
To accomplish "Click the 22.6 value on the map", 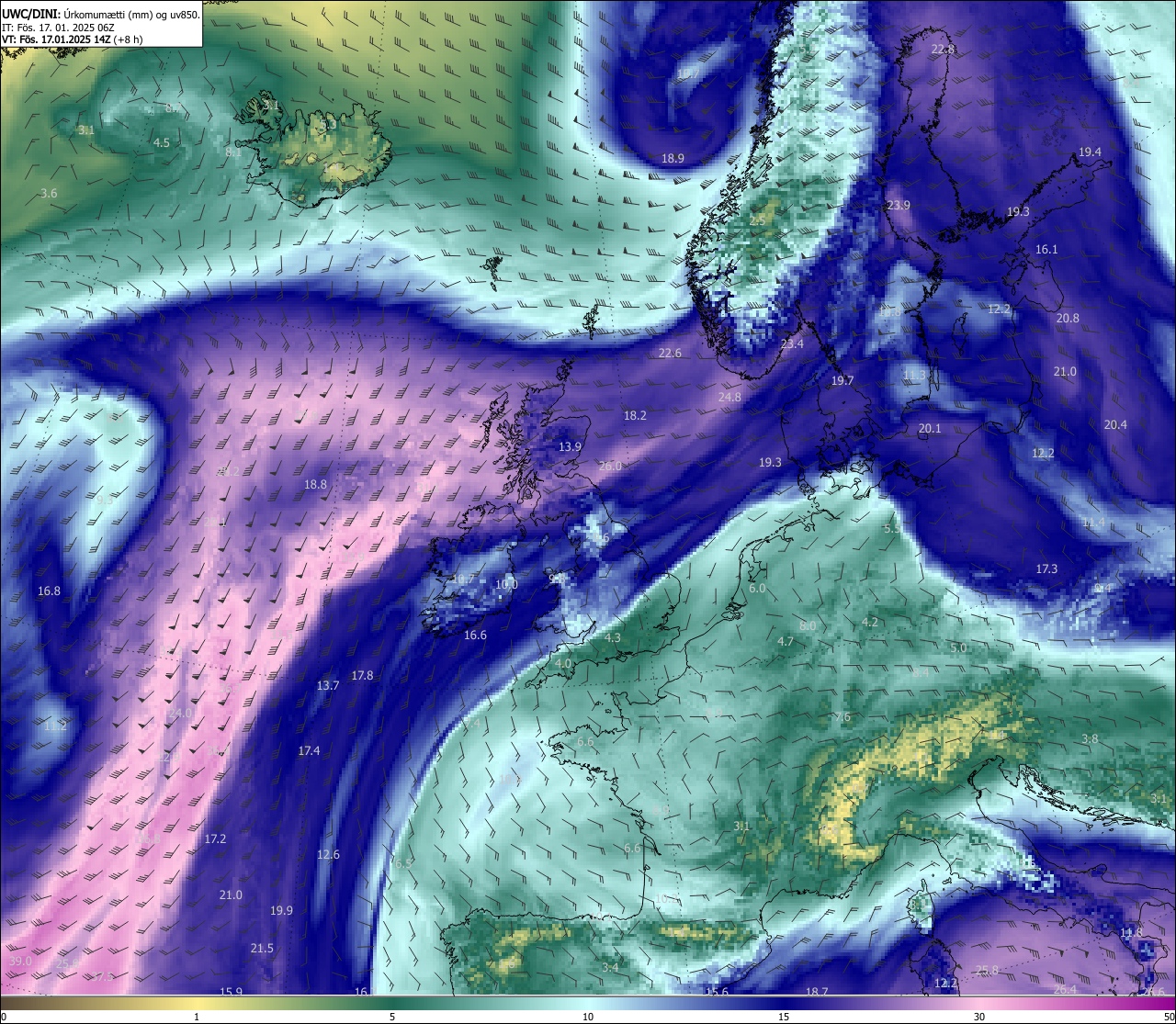I will coord(671,354).
